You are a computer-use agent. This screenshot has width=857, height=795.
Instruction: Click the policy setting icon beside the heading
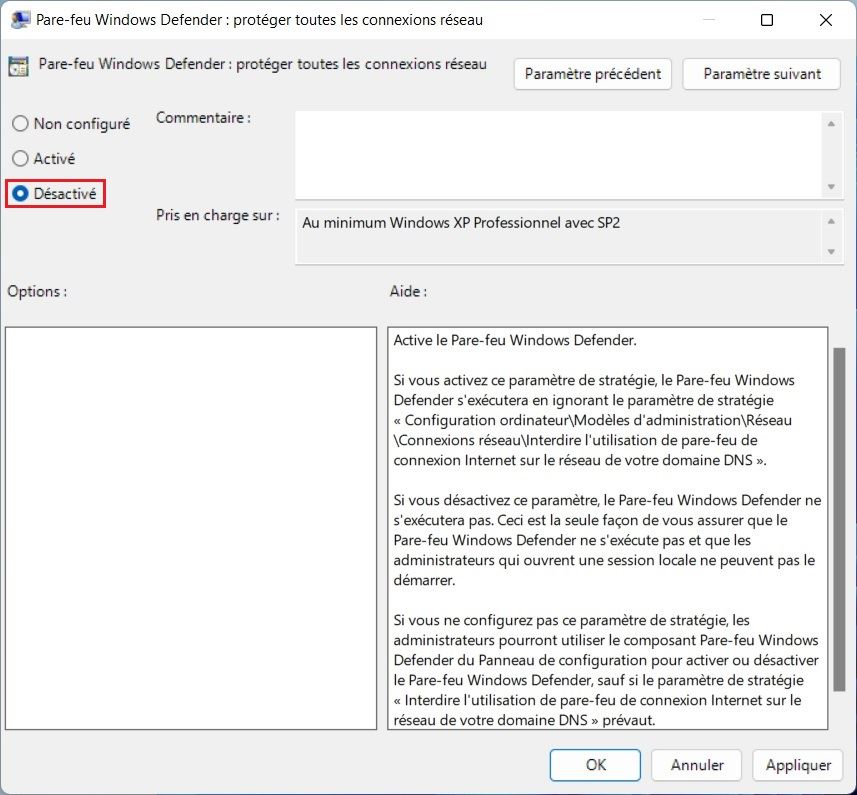tap(18, 67)
